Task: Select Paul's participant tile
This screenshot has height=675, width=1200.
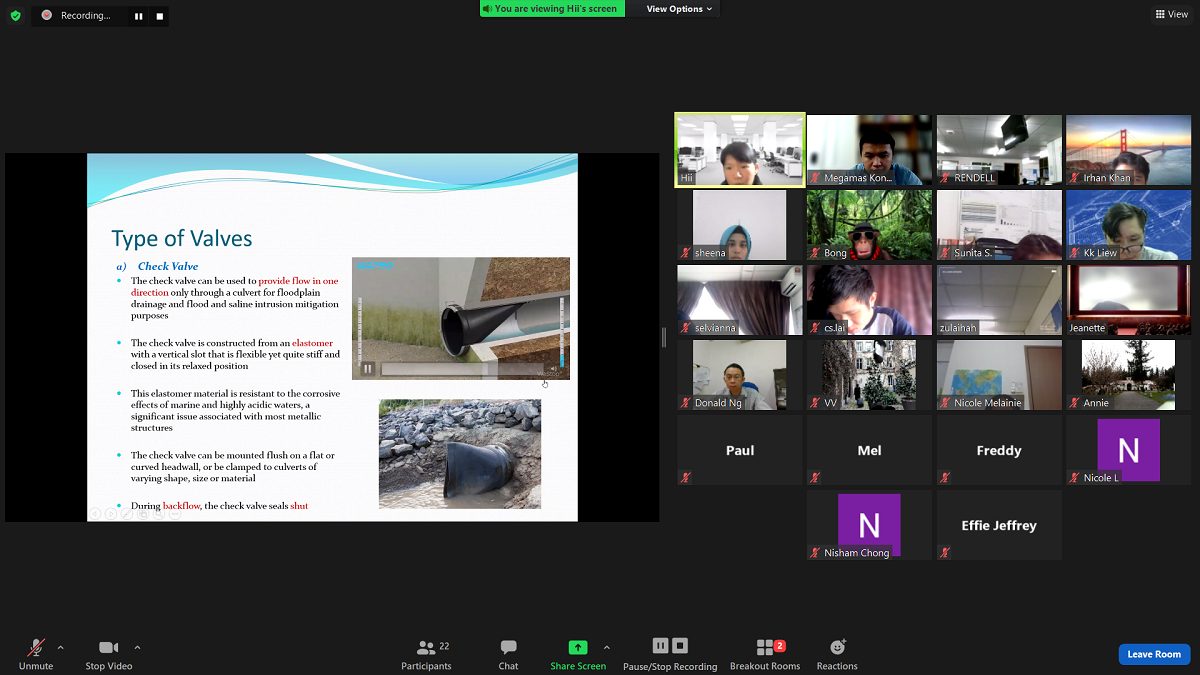Action: pos(740,450)
